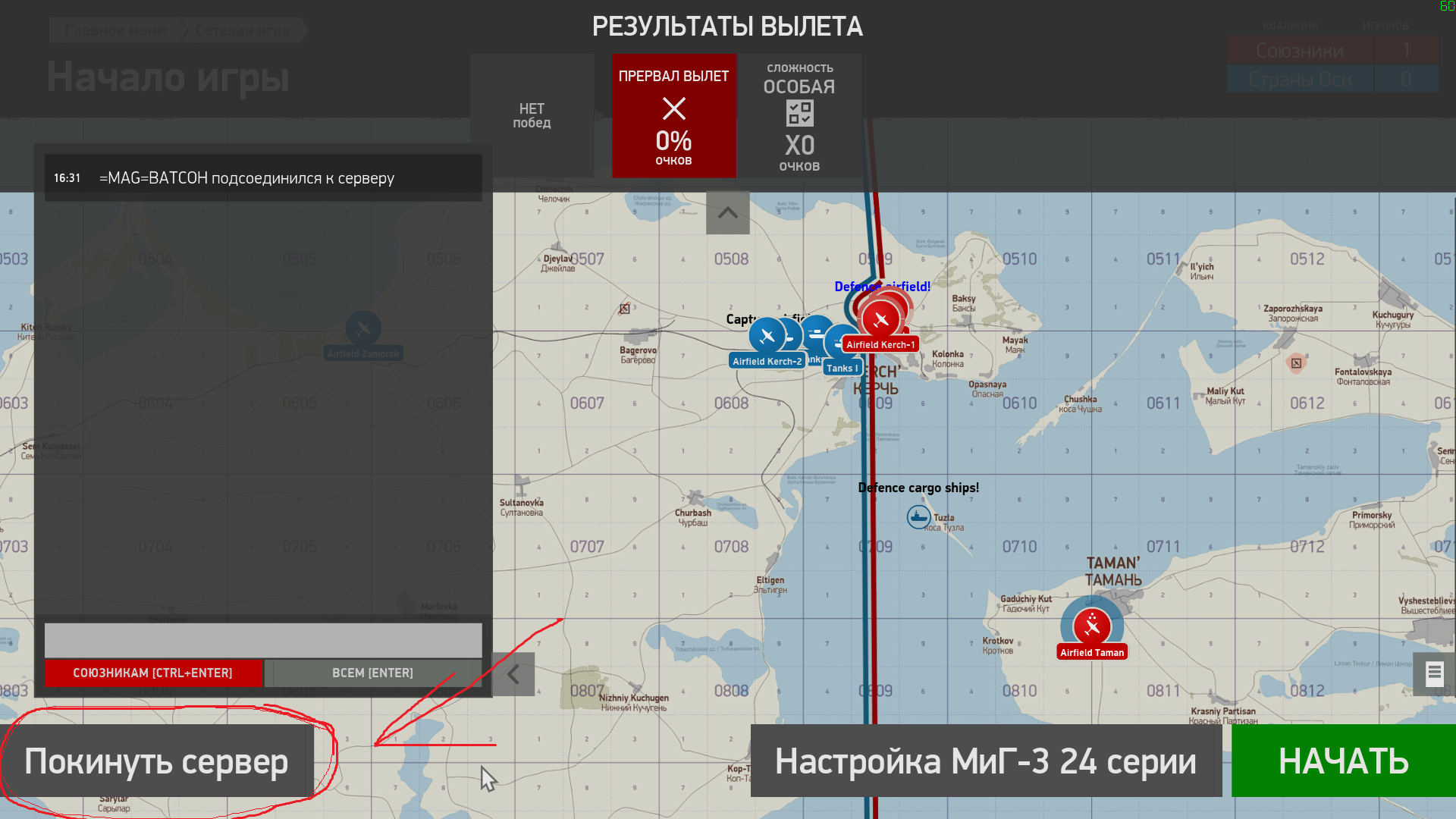Go to Сетевая игра breadcrumb item
Screen dimensions: 1456x819
click(x=243, y=30)
